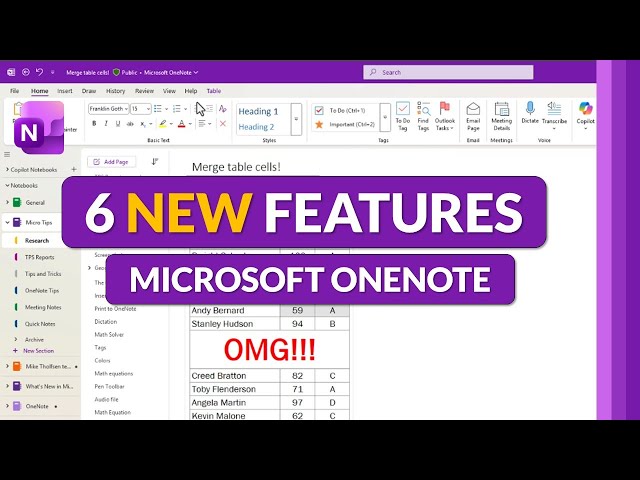Expand the Tags gallery
Screen dimensions: 640x480
point(385,117)
